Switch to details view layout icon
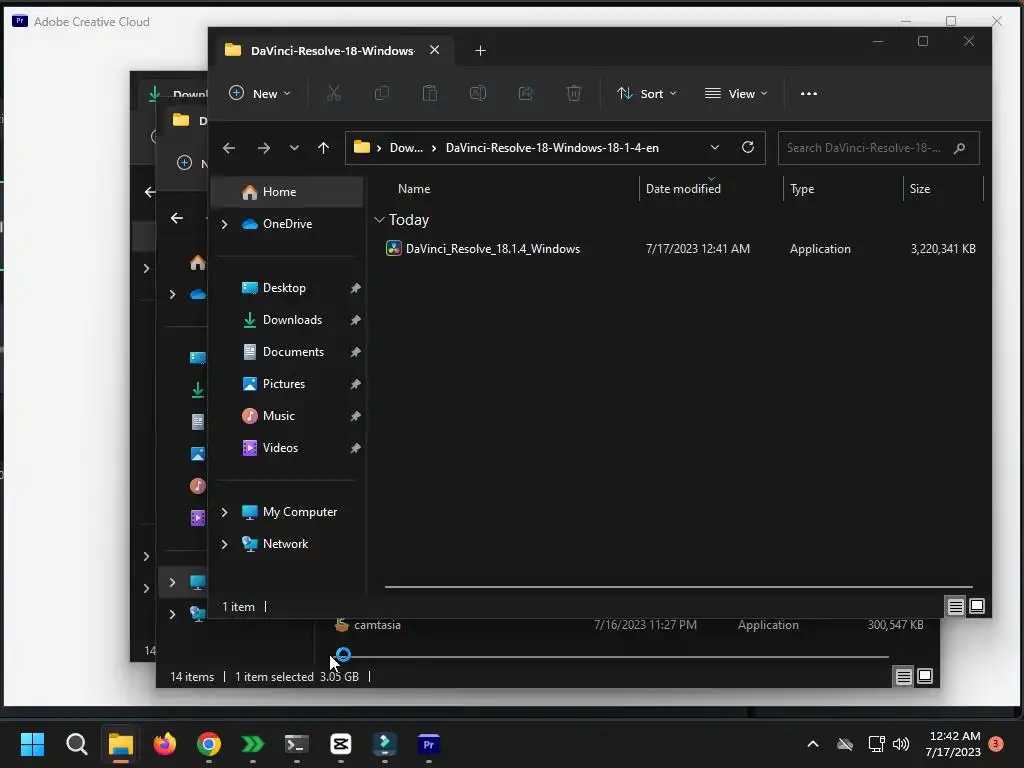Image resolution: width=1024 pixels, height=768 pixels. tap(955, 607)
